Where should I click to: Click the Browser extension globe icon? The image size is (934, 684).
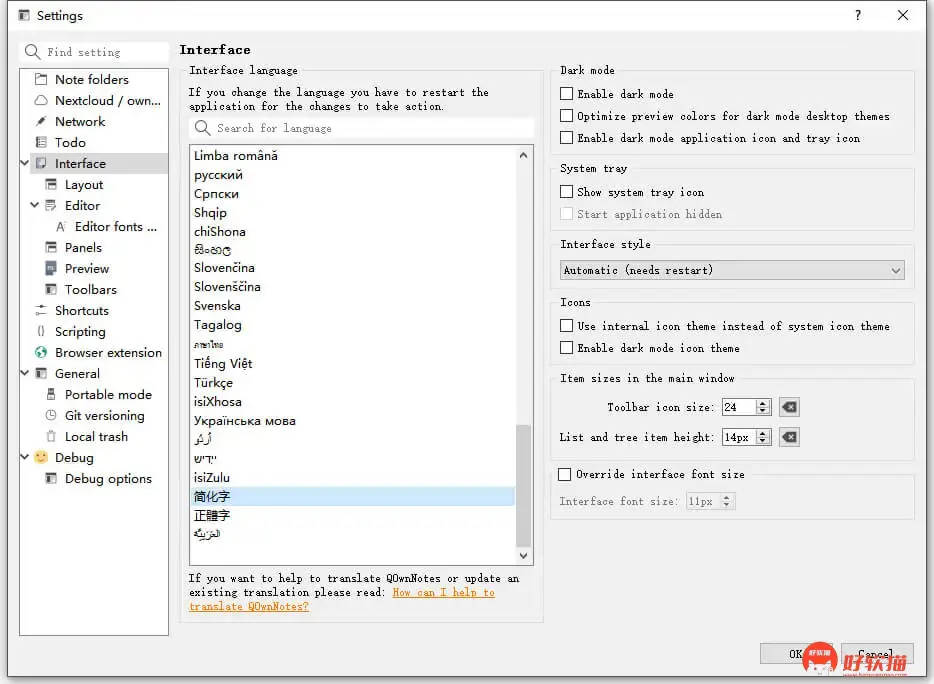click(x=41, y=353)
